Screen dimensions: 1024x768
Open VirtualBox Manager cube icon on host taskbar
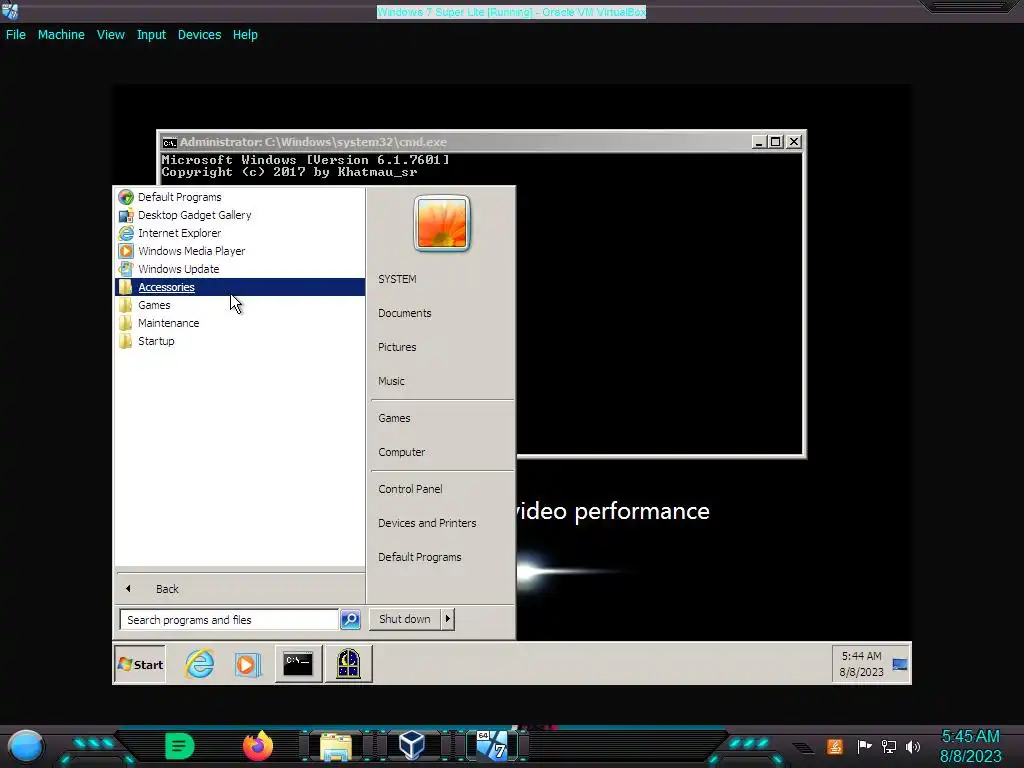(412, 746)
